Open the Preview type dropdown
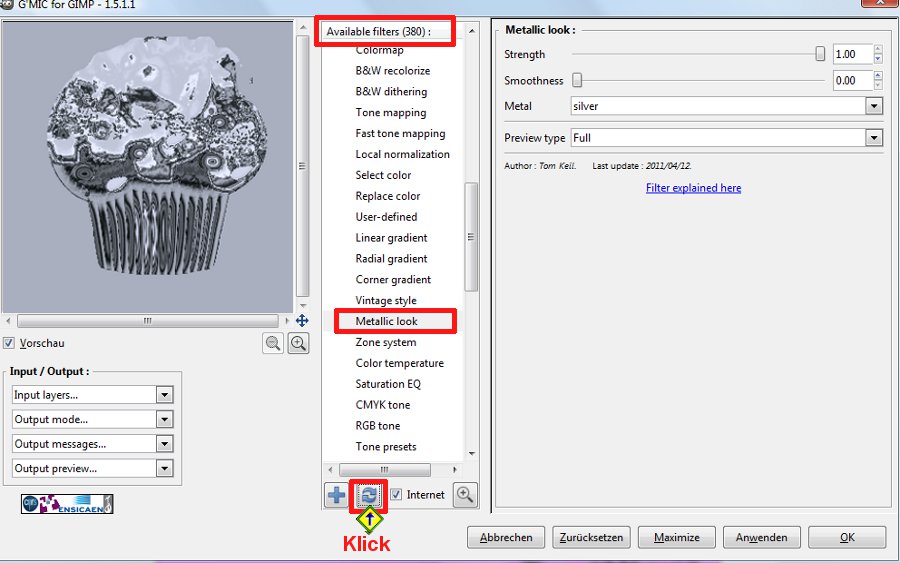Image resolution: width=900 pixels, height=563 pixels. click(726, 138)
